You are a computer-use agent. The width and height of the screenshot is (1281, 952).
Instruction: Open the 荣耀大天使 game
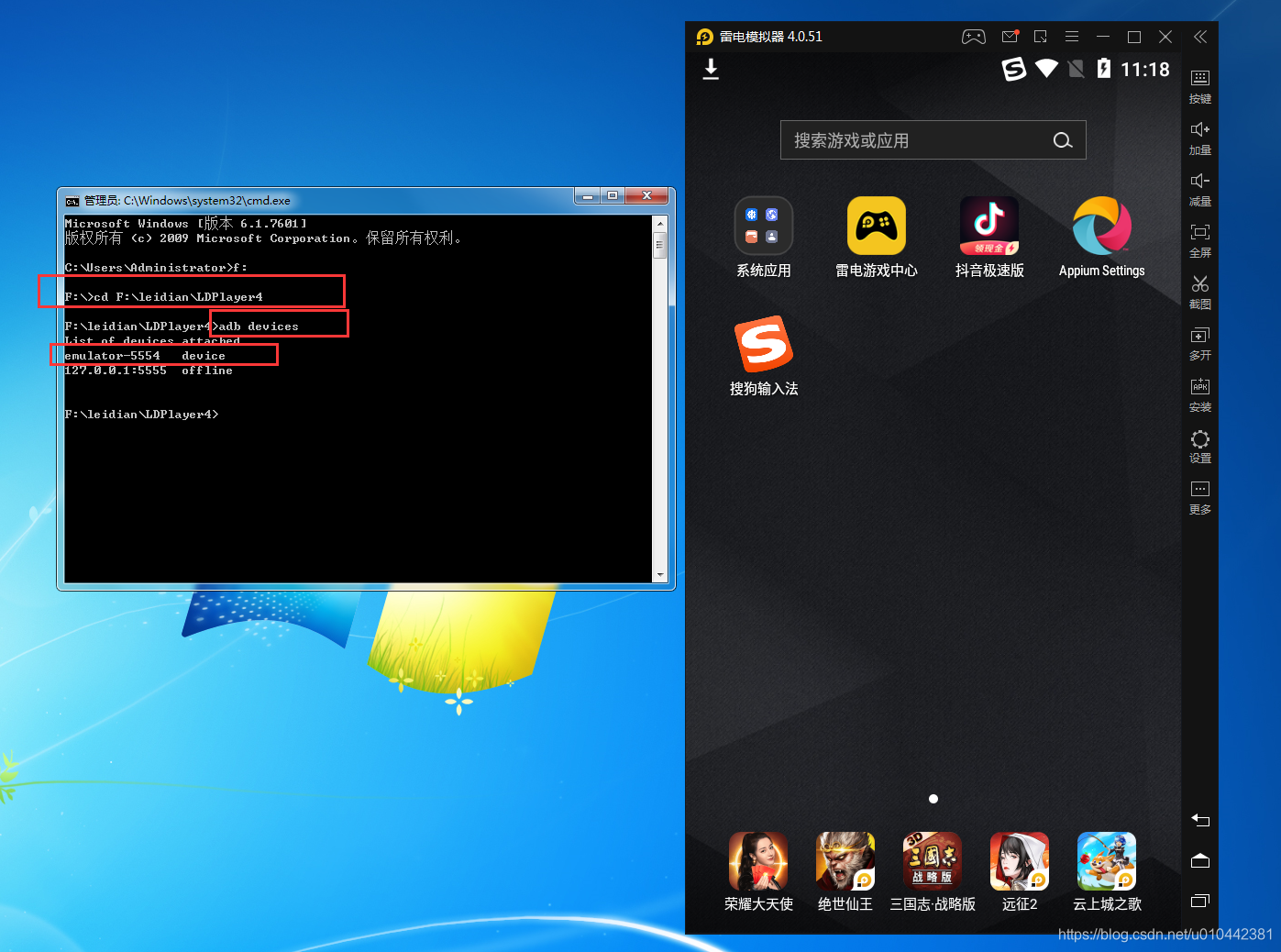pos(758,861)
